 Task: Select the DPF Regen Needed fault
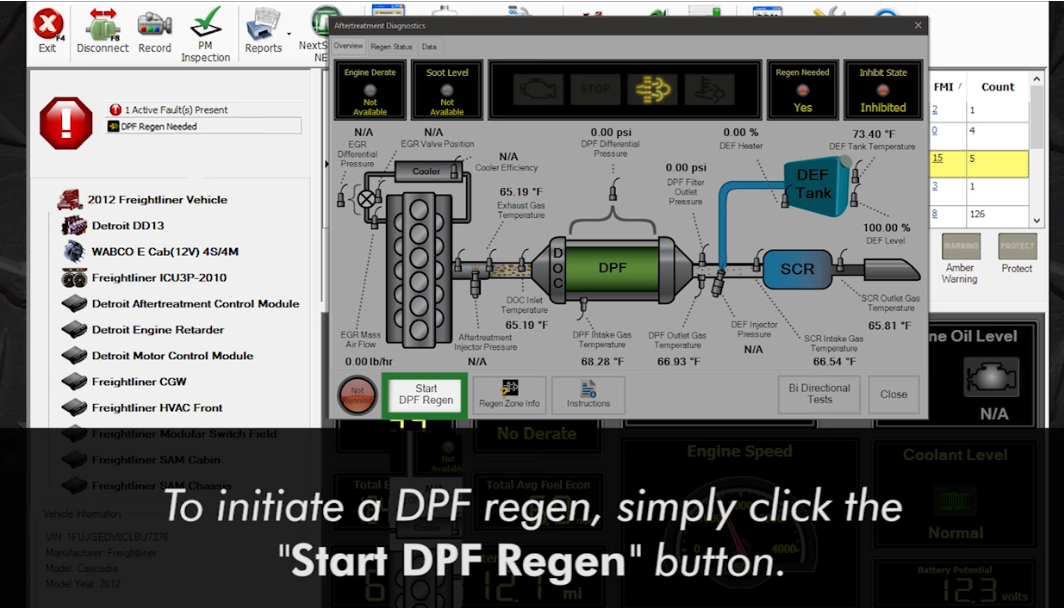[204, 126]
